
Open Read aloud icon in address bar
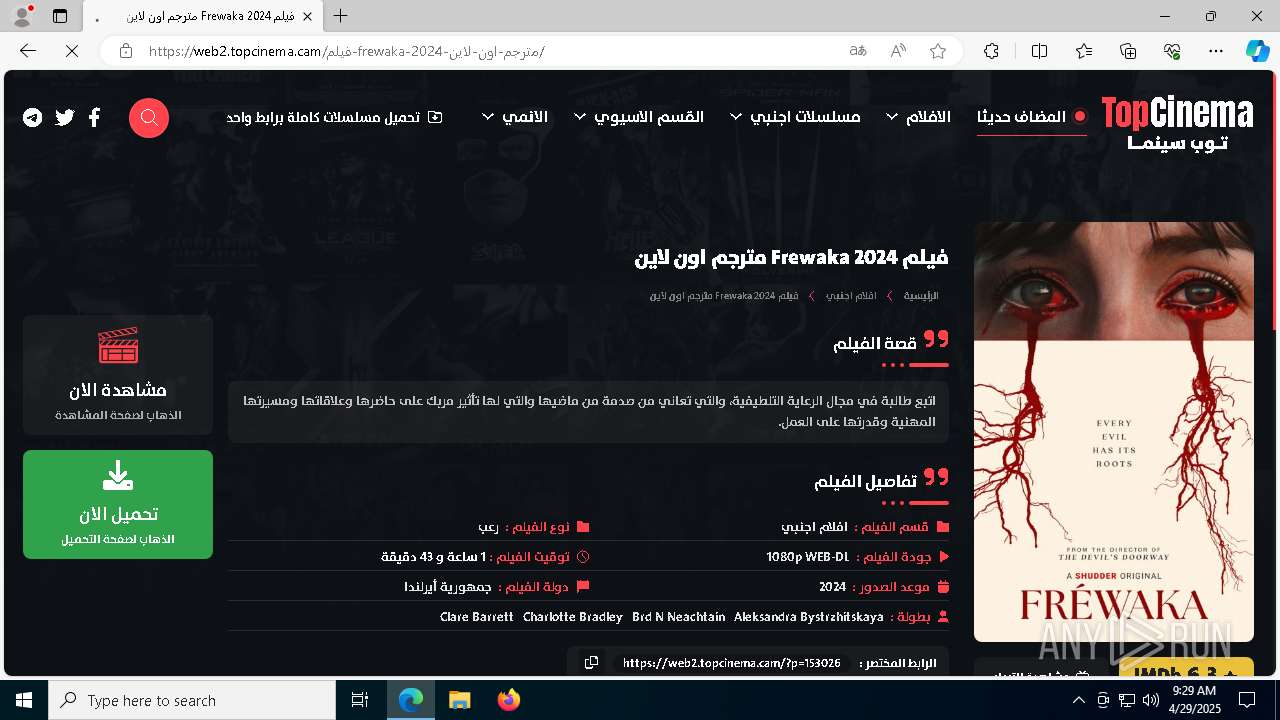click(898, 51)
